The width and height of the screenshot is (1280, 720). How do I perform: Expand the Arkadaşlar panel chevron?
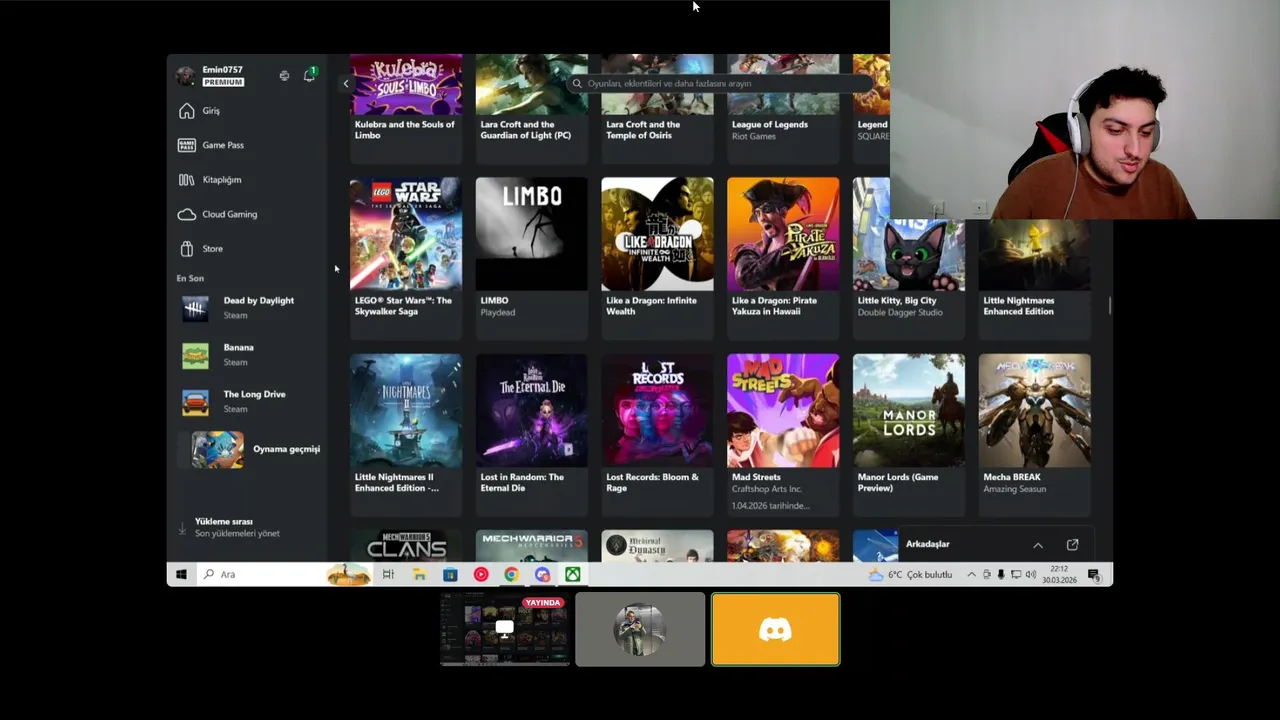pos(1038,545)
